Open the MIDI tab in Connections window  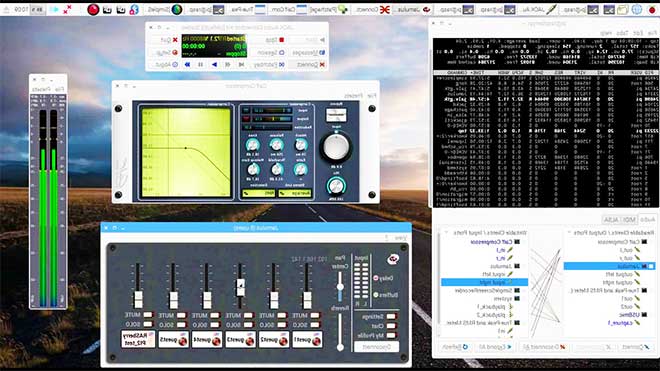point(629,220)
